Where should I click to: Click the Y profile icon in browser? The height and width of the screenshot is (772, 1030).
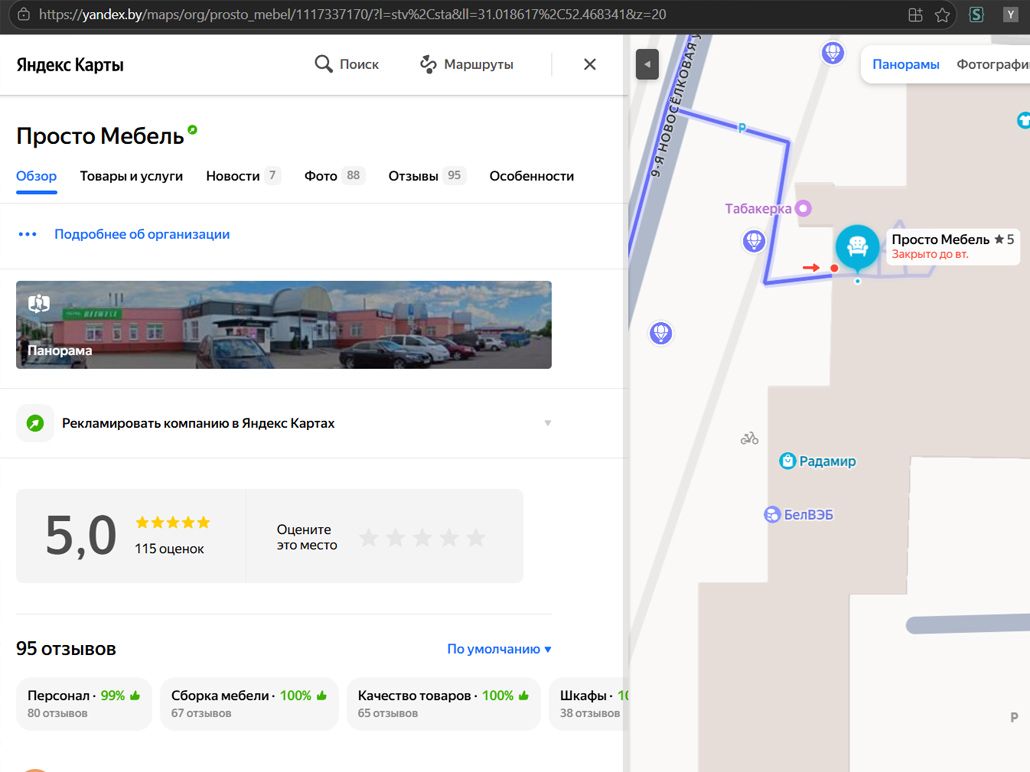point(1010,14)
